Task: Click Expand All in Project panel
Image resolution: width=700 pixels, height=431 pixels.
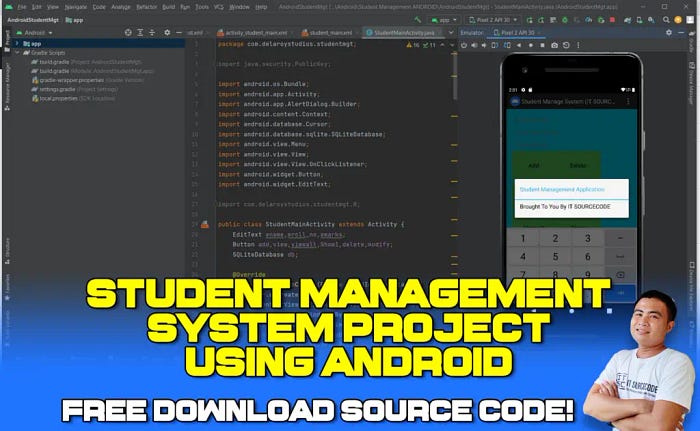Action: [x=140, y=33]
